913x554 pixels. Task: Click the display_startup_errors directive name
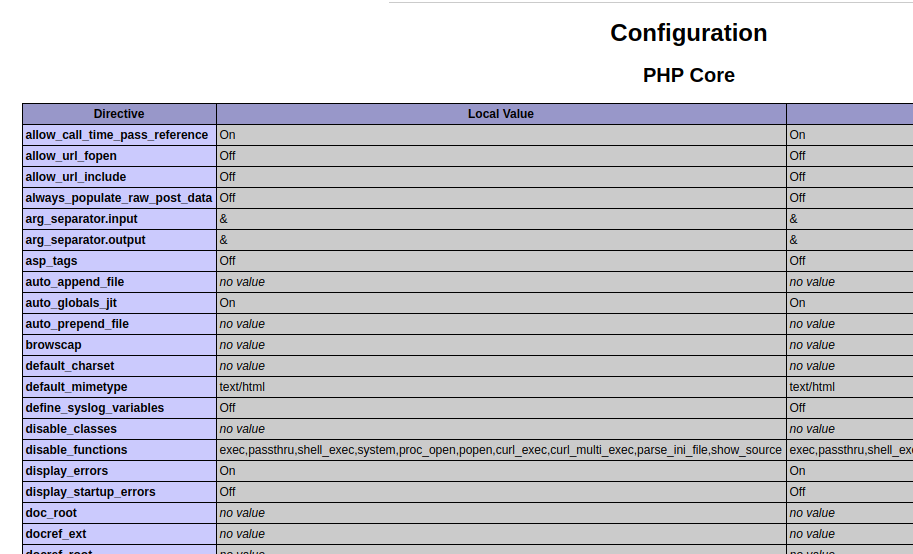pos(89,492)
